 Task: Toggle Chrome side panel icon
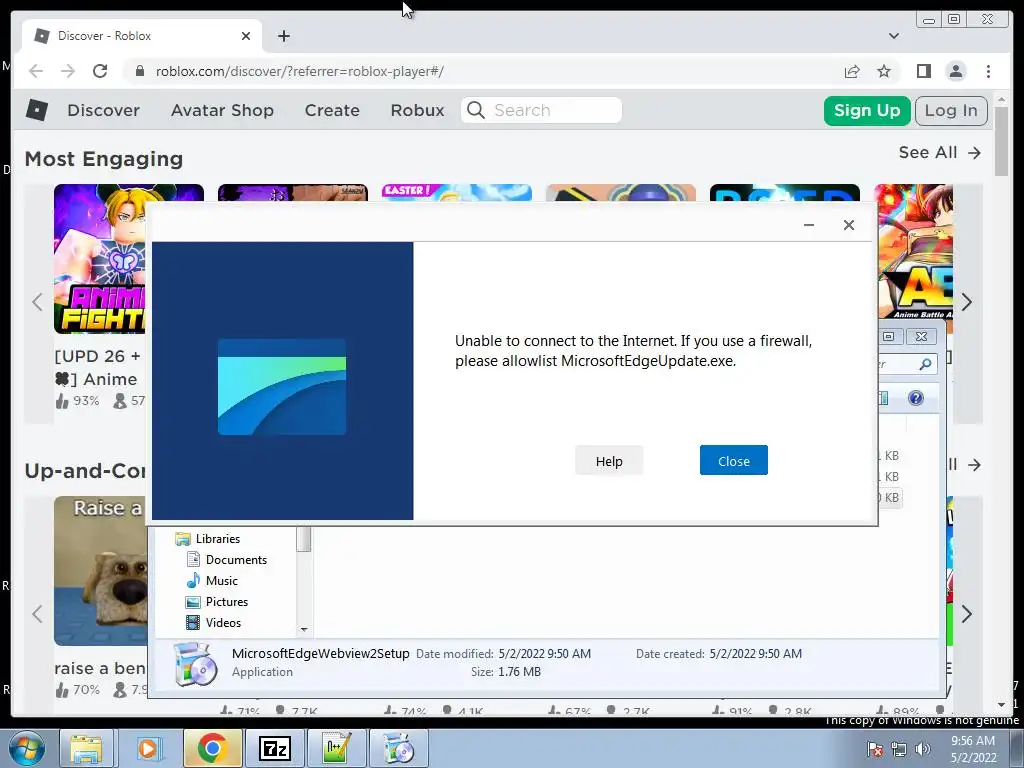(x=923, y=71)
